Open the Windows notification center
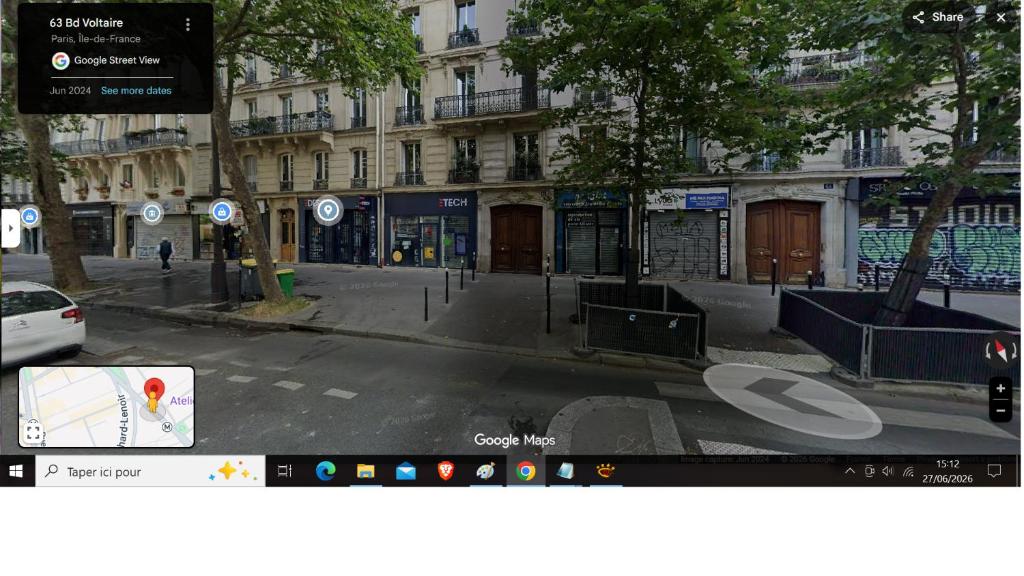1024x576 pixels. point(994,471)
